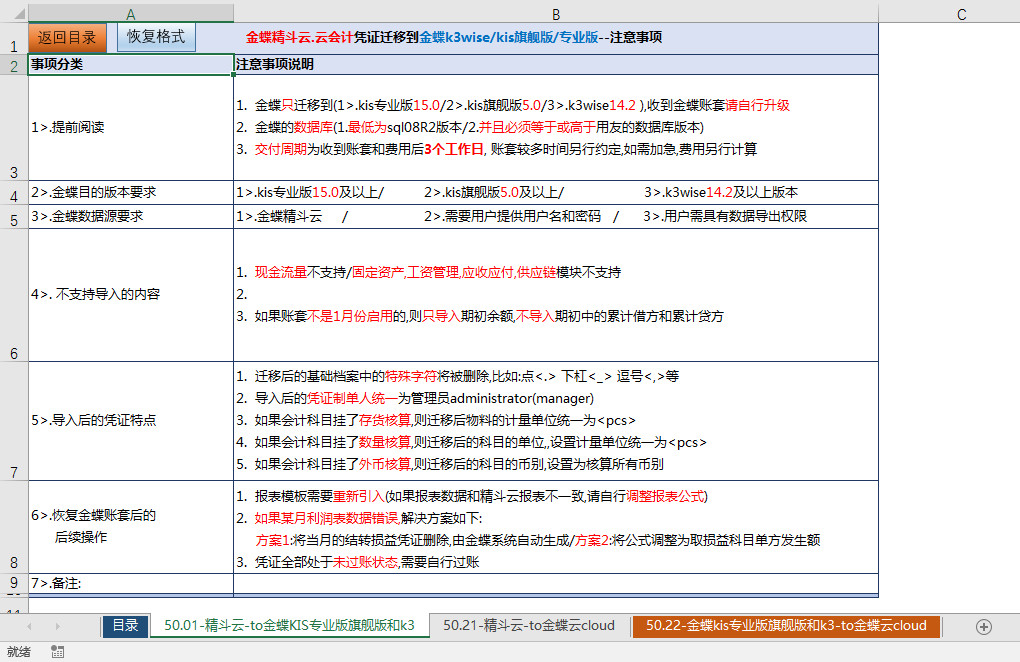Screen dimensions: 1020x662
Task: Add a new sheet with plus icon
Action: point(983,626)
